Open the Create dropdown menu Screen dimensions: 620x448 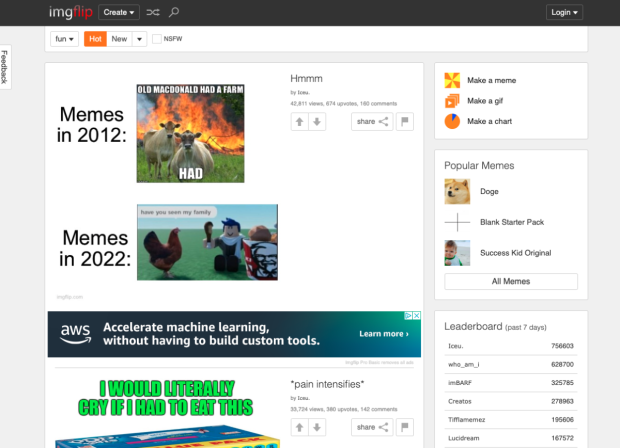tap(119, 12)
